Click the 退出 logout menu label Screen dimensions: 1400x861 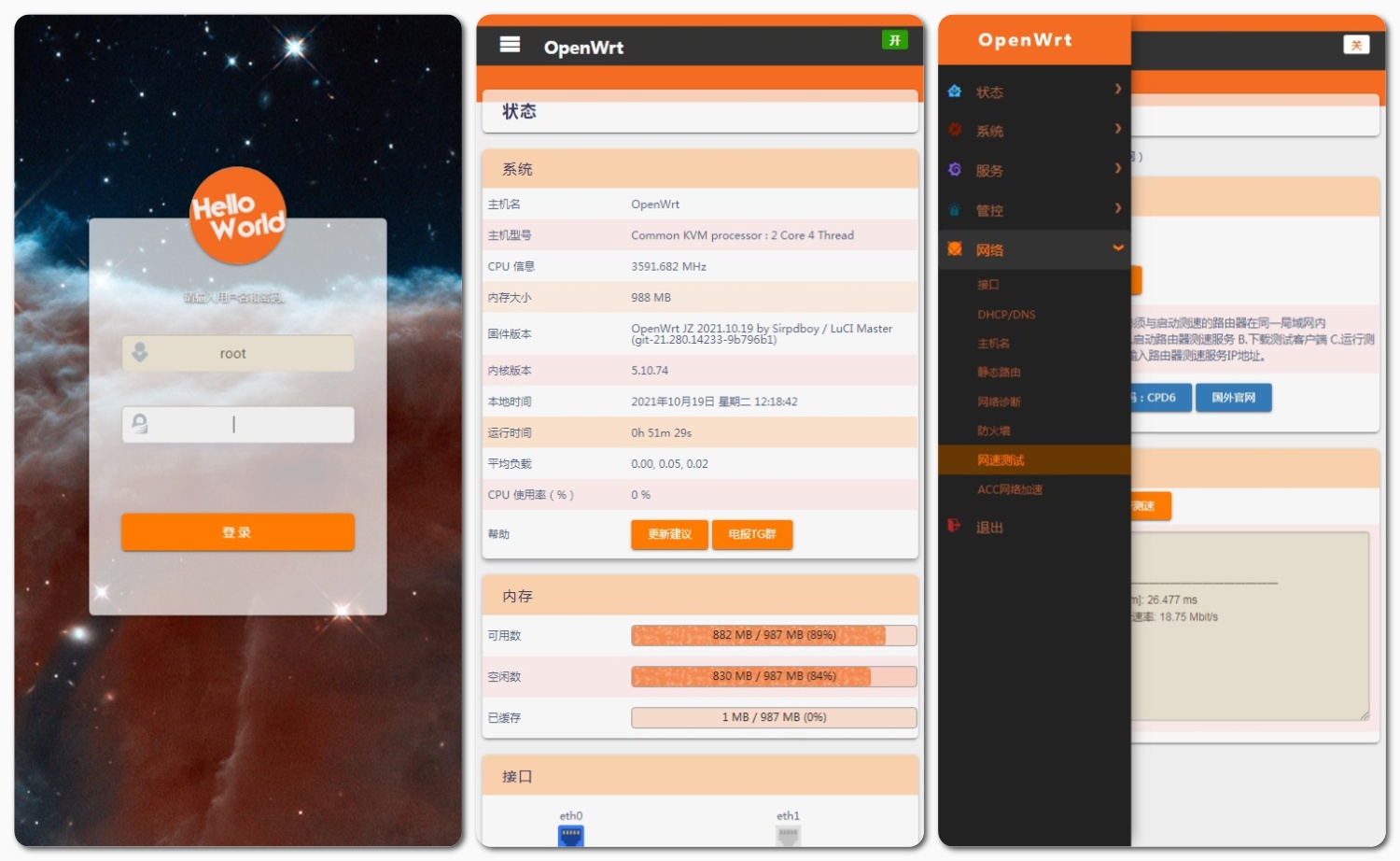(989, 528)
